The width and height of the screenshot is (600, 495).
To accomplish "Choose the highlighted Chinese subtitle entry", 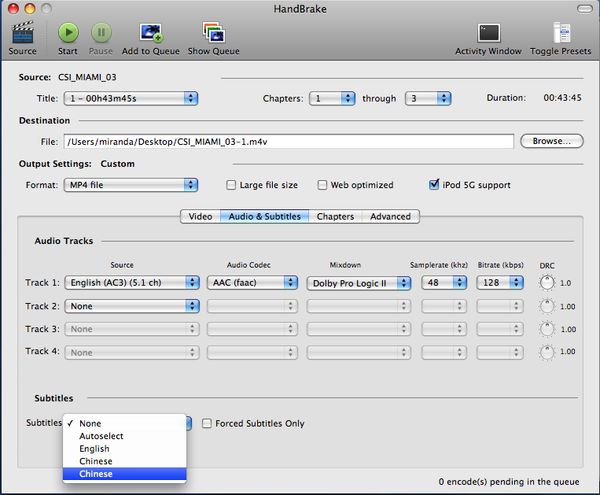I will [x=124, y=474].
